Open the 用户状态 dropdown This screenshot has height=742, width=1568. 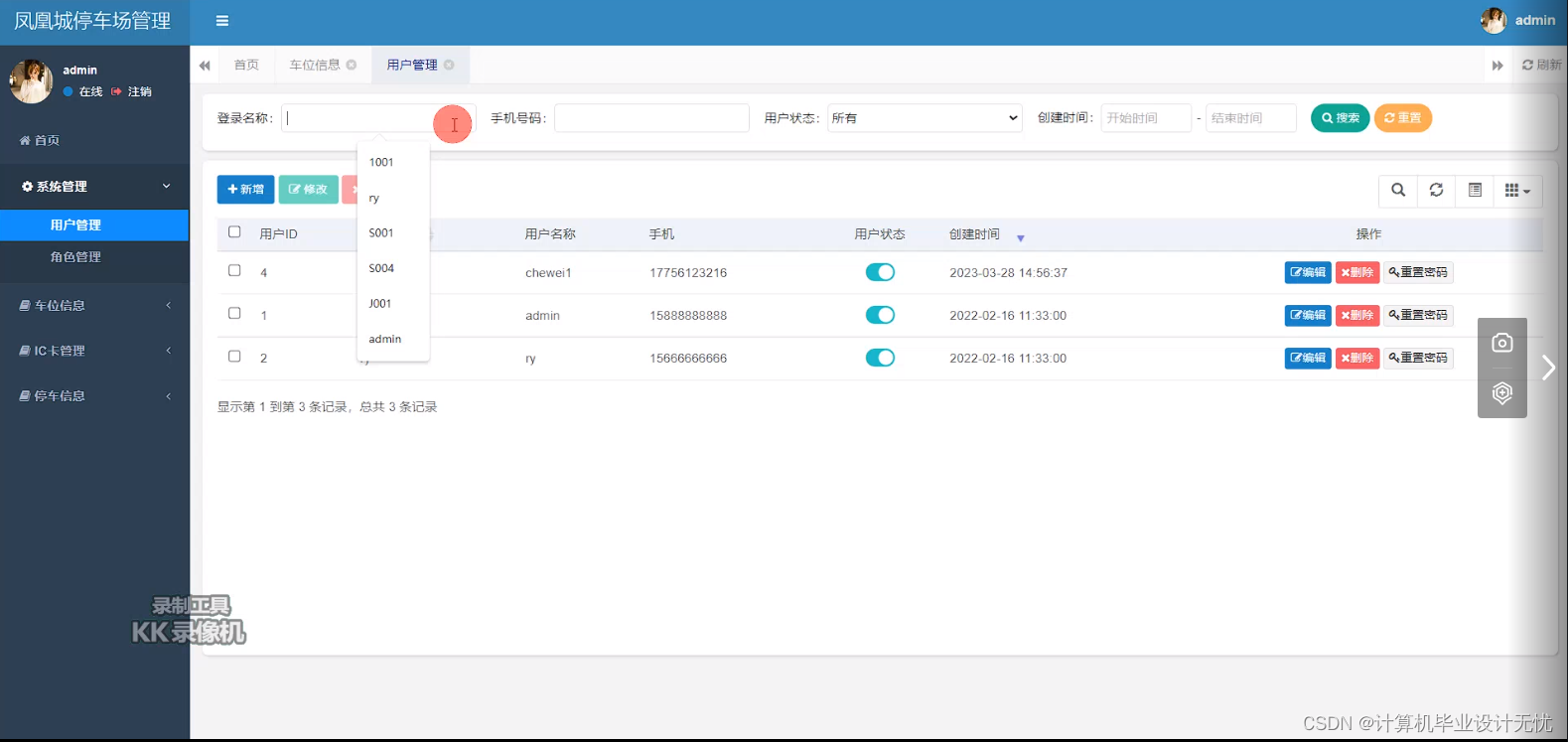925,118
